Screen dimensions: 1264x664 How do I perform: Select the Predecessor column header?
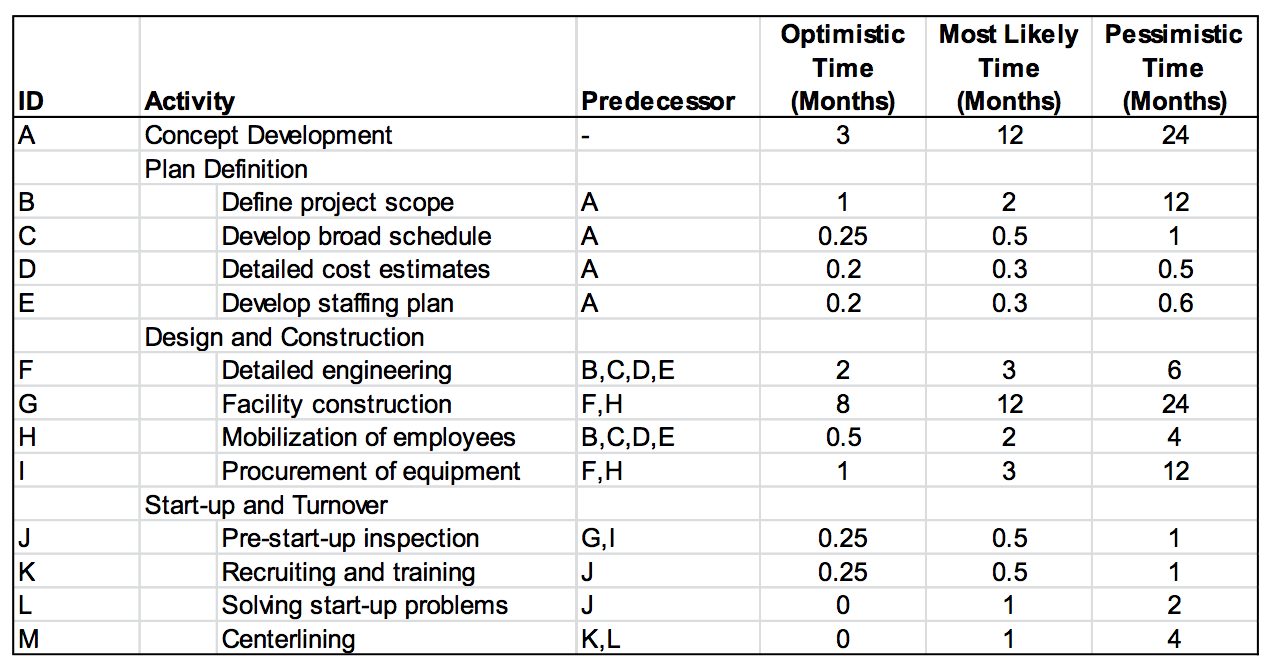[658, 101]
